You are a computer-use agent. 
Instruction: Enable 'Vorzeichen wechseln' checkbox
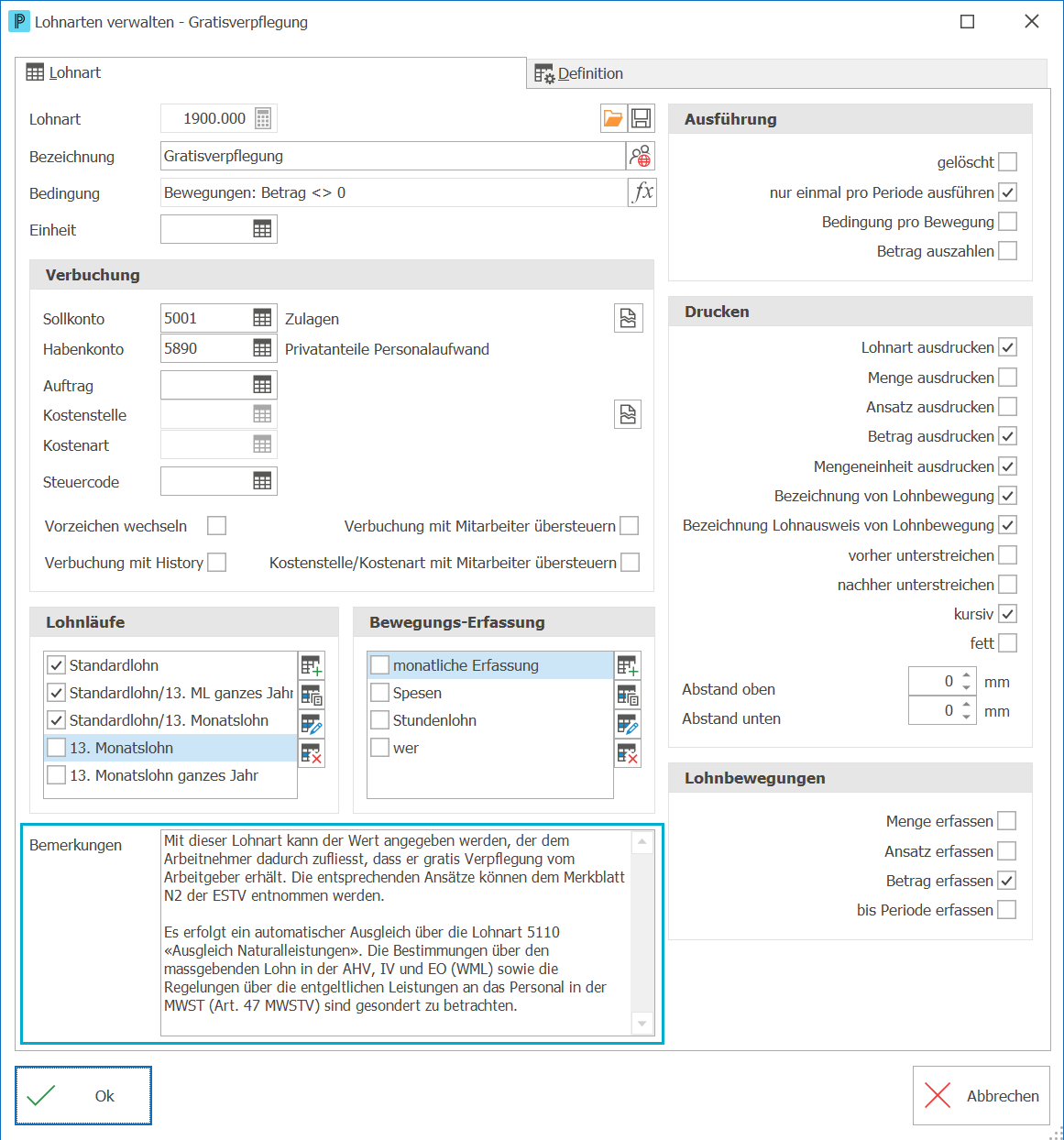coord(216,526)
